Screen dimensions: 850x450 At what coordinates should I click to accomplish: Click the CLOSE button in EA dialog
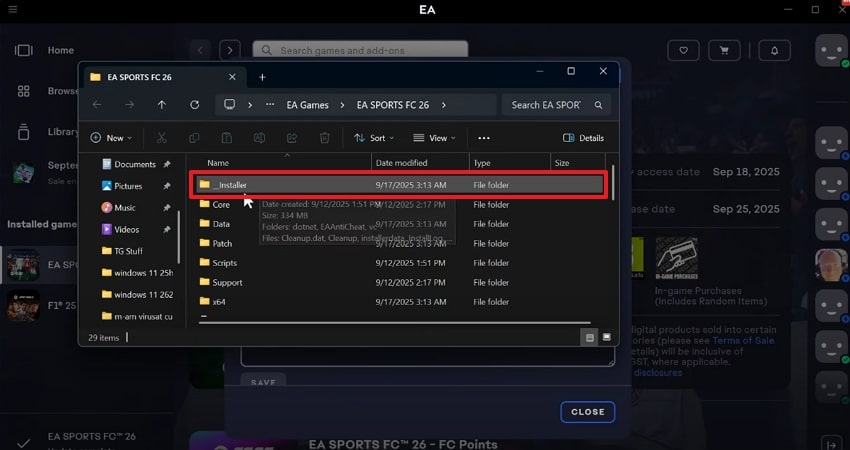point(588,412)
